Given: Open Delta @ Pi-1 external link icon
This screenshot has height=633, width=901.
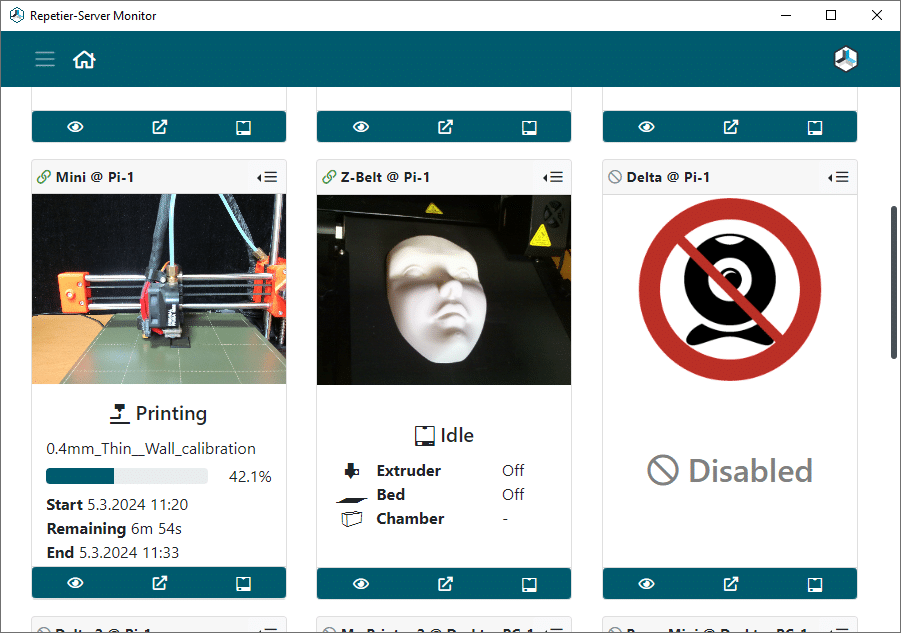Looking at the screenshot, I should (x=730, y=584).
